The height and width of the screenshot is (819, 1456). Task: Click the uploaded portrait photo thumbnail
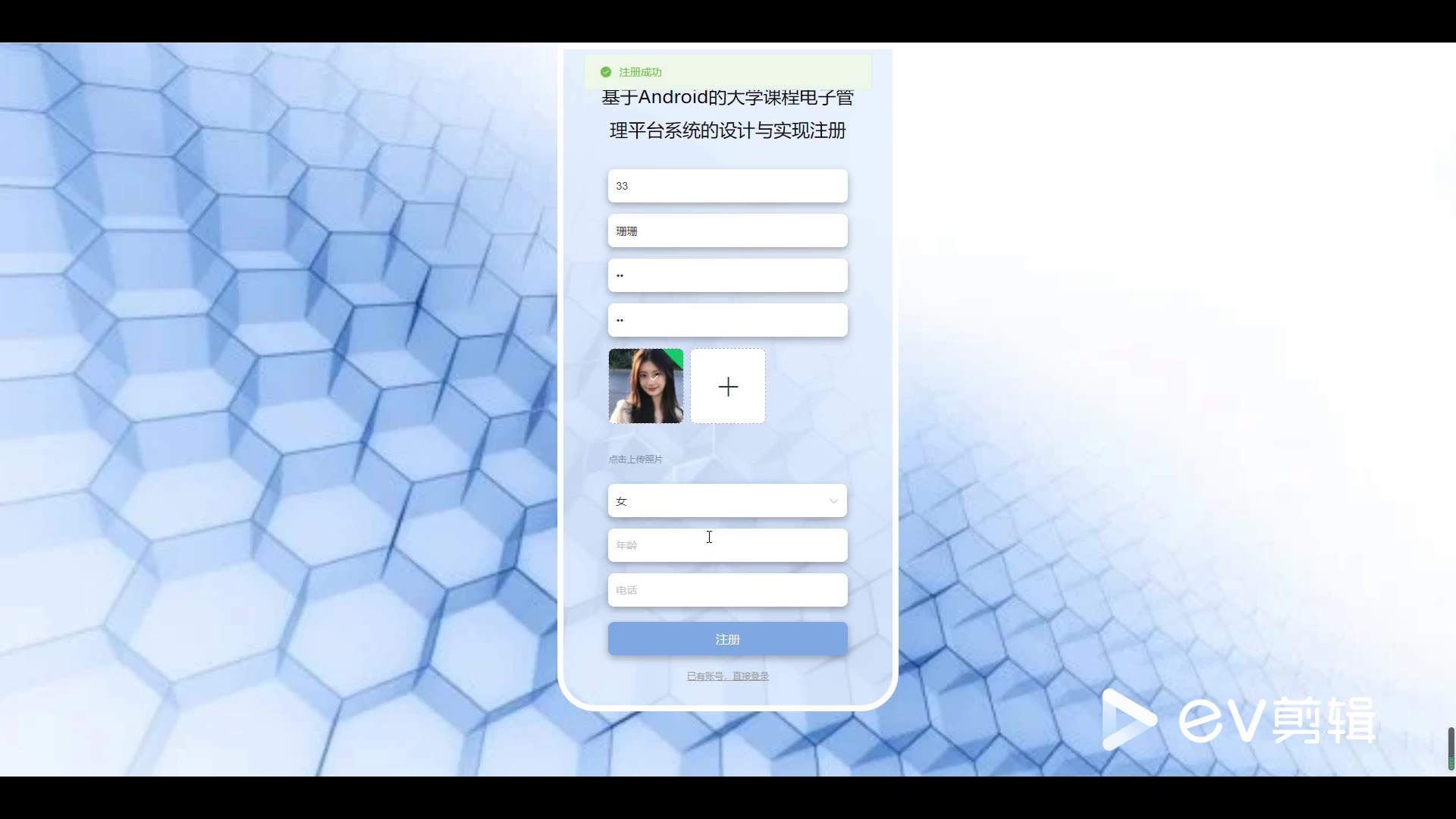[x=646, y=386]
